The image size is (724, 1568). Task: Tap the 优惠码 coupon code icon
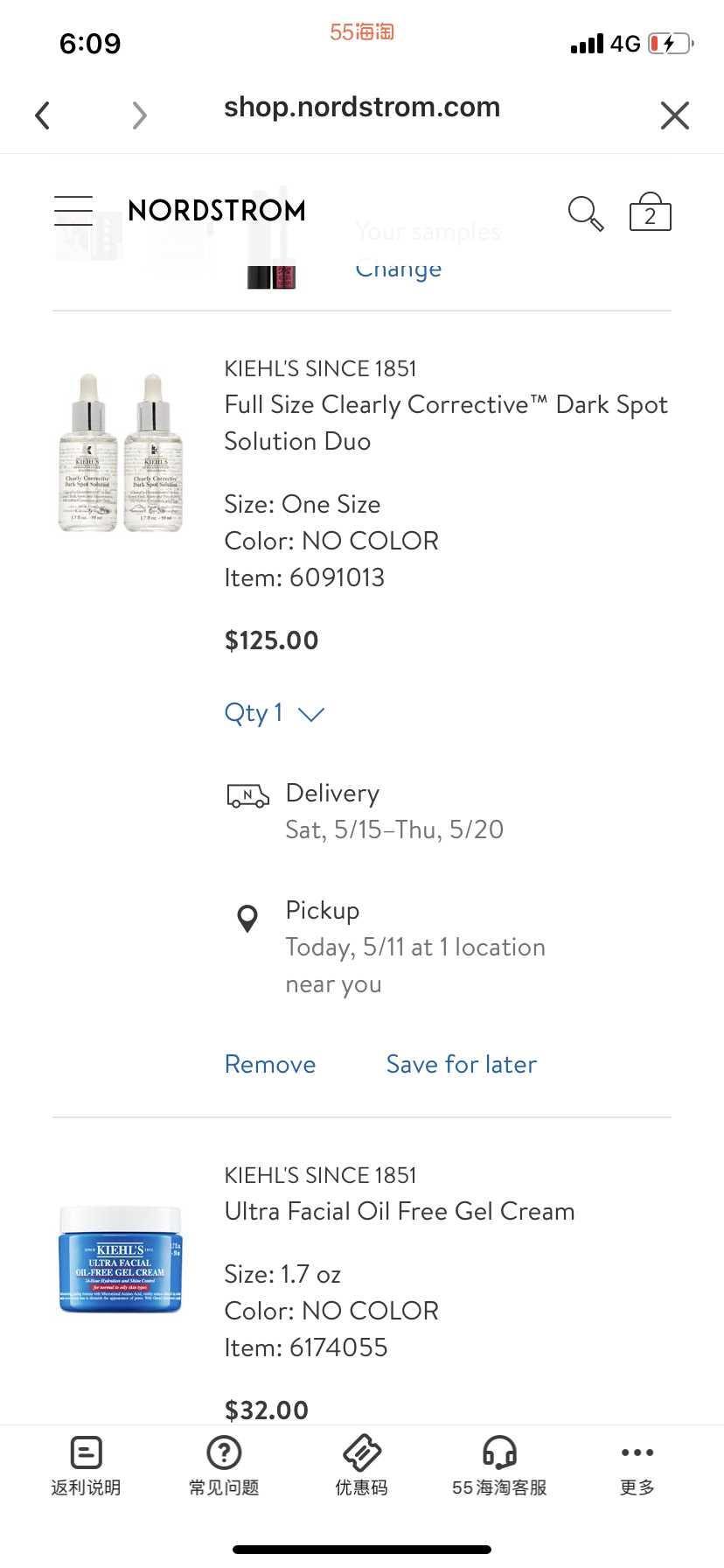(x=361, y=1454)
